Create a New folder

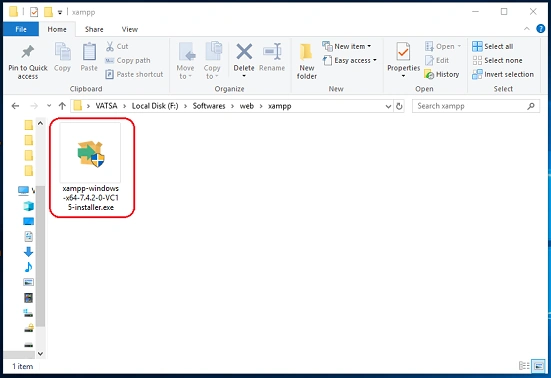click(306, 61)
